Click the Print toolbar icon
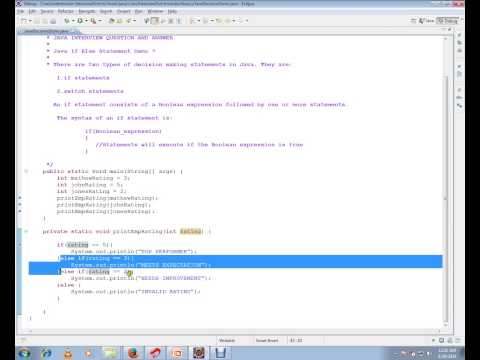 pos(53,21)
